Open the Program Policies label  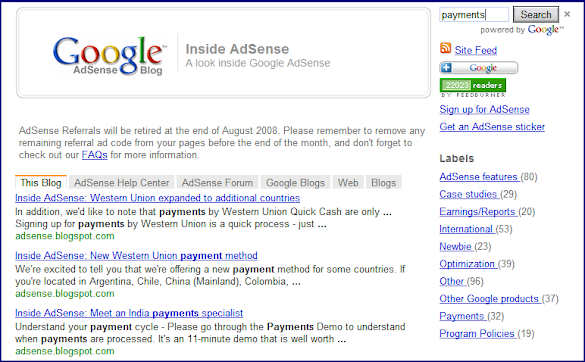coord(478,333)
